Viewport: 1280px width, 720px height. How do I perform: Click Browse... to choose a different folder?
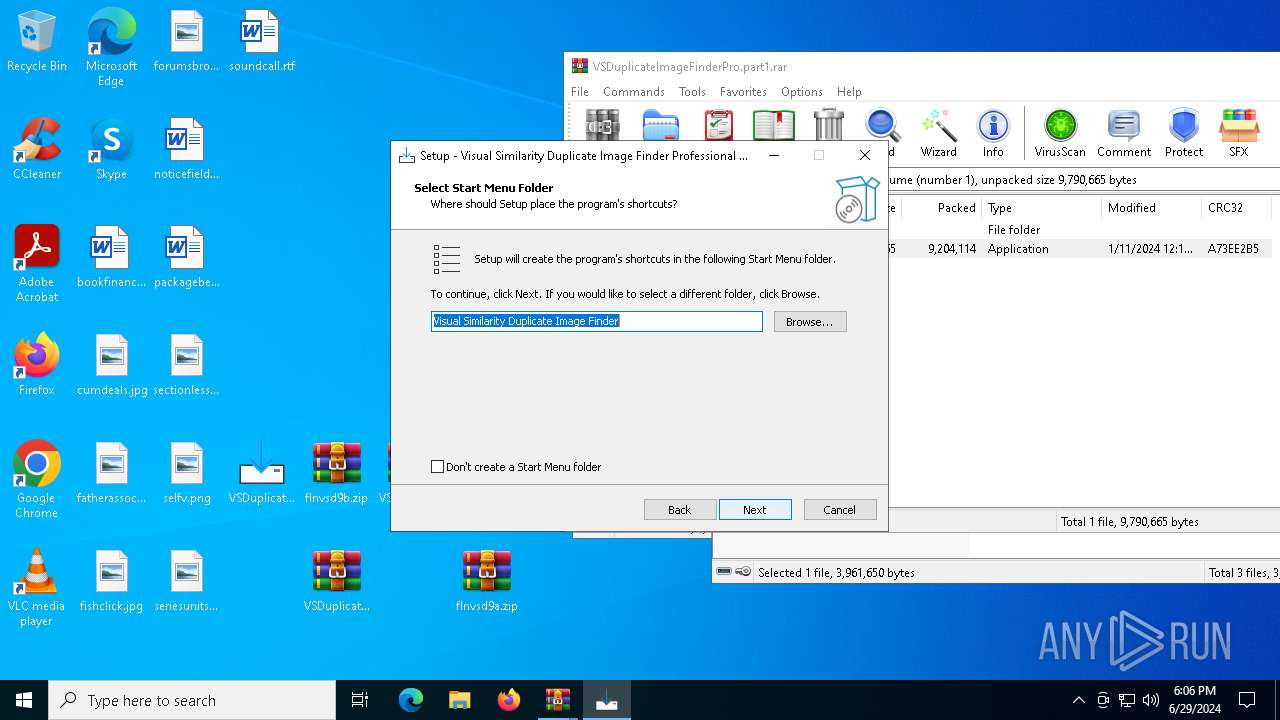pyautogui.click(x=810, y=322)
